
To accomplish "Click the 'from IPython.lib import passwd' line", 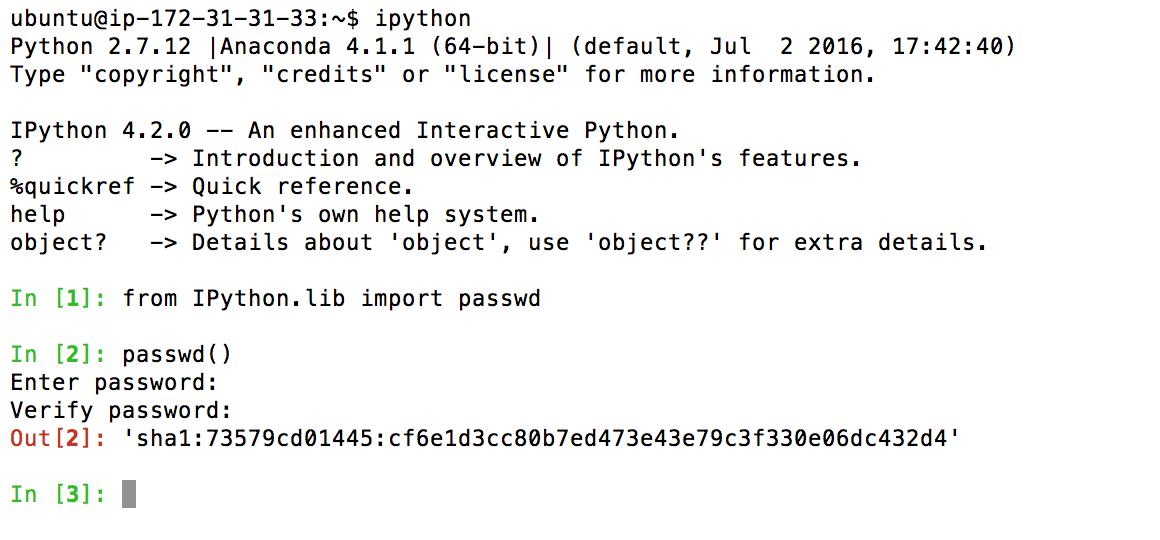I will click(331, 298).
